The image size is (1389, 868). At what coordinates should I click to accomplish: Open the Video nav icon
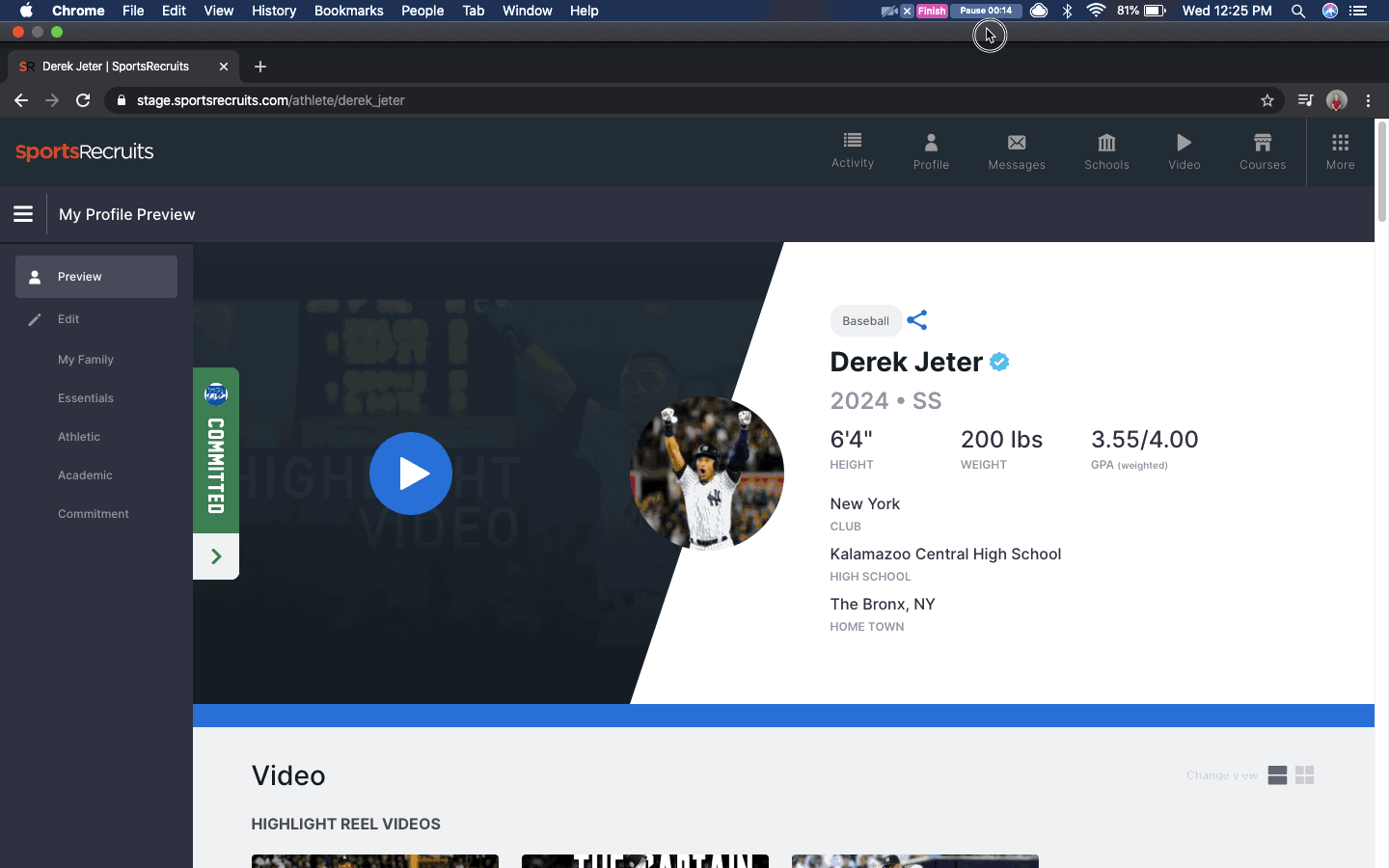1185,151
